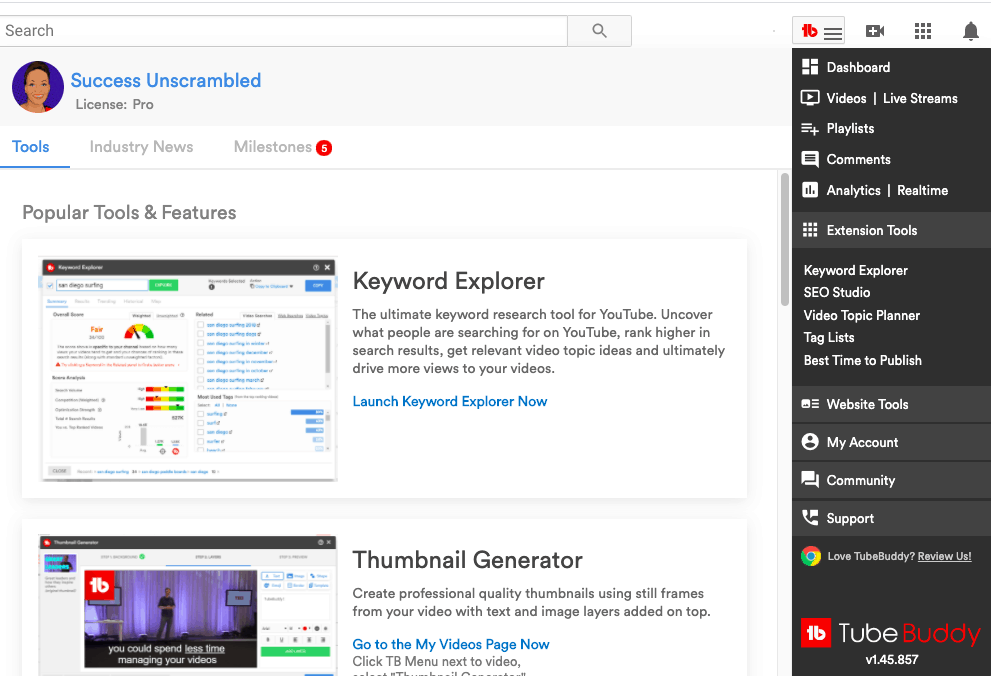Screen dimensions: 991x676
Task: Expand the Community section
Action: [891, 480]
